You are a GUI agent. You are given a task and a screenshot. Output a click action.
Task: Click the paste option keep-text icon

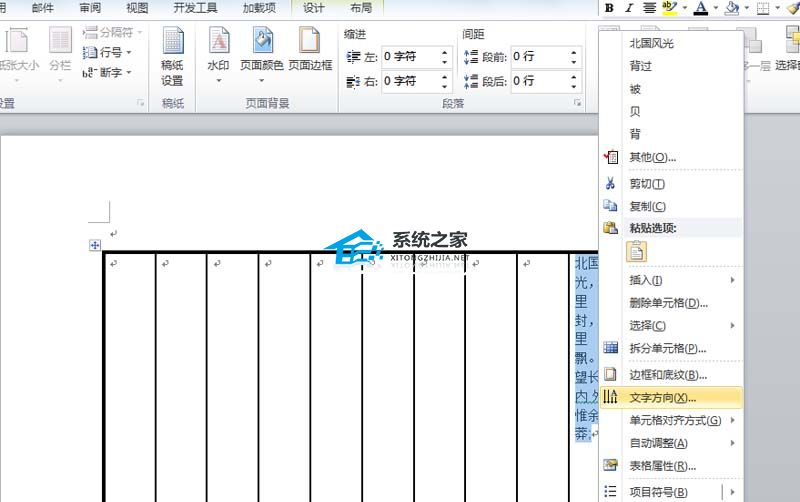pyautogui.click(x=636, y=252)
